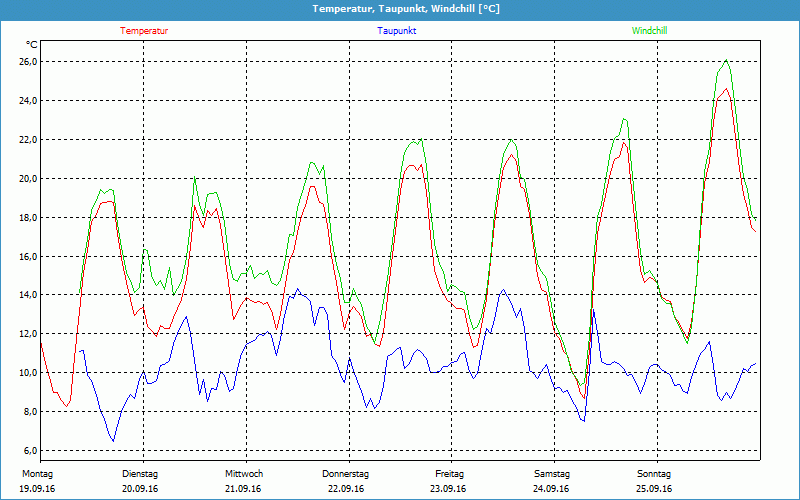
Task: Click the 26,0 y-axis value
Action: click(28, 62)
